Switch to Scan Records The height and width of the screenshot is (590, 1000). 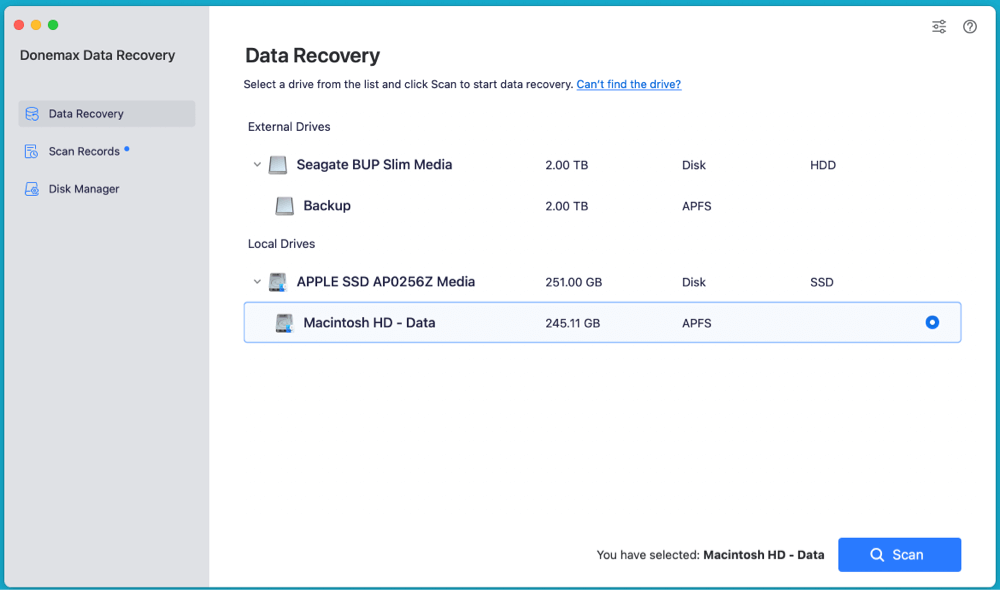(85, 151)
